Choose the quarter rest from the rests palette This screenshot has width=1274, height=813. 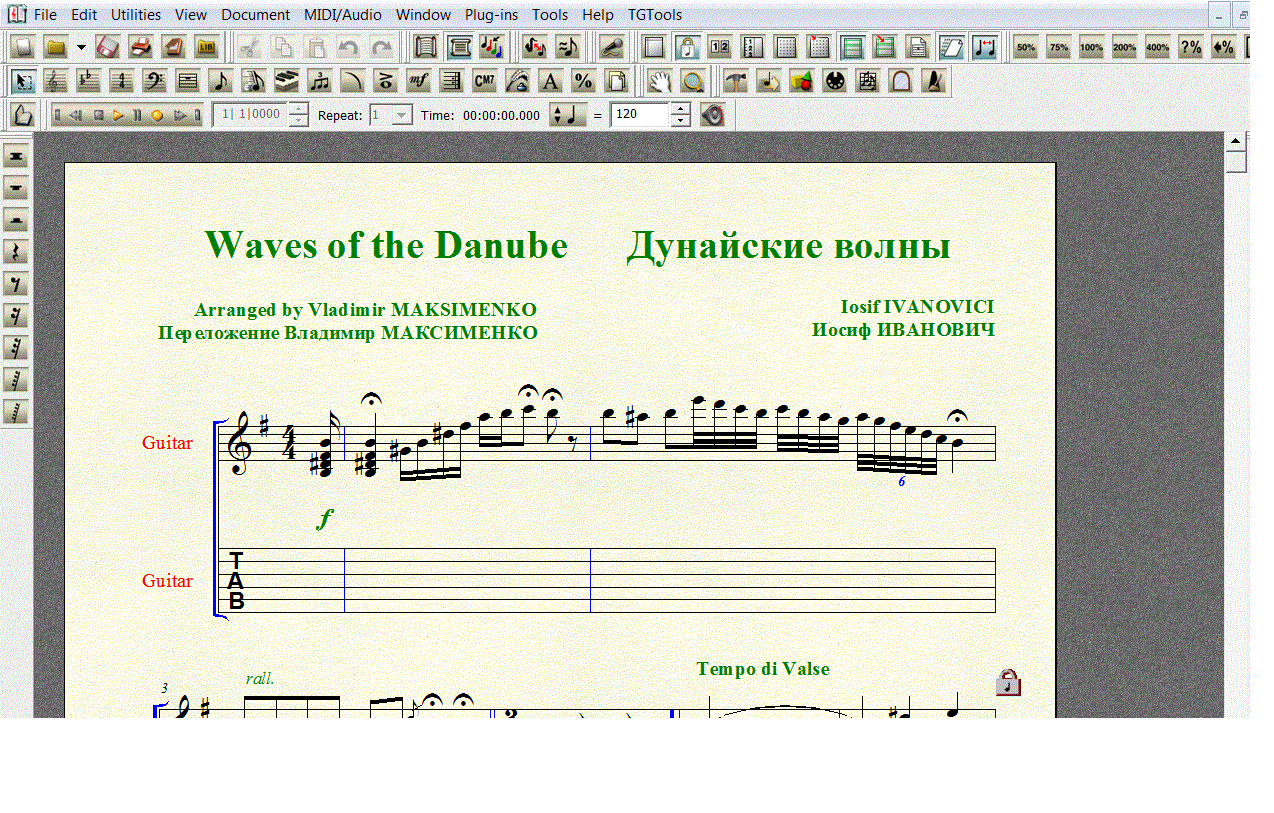point(16,252)
